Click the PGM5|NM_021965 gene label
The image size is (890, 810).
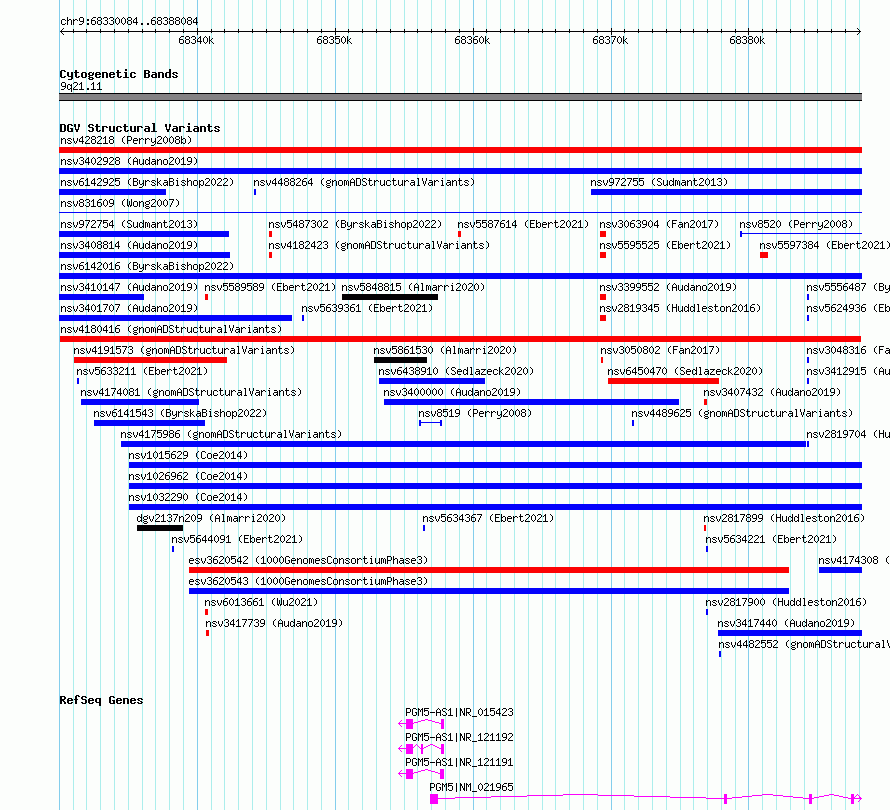(x=471, y=787)
